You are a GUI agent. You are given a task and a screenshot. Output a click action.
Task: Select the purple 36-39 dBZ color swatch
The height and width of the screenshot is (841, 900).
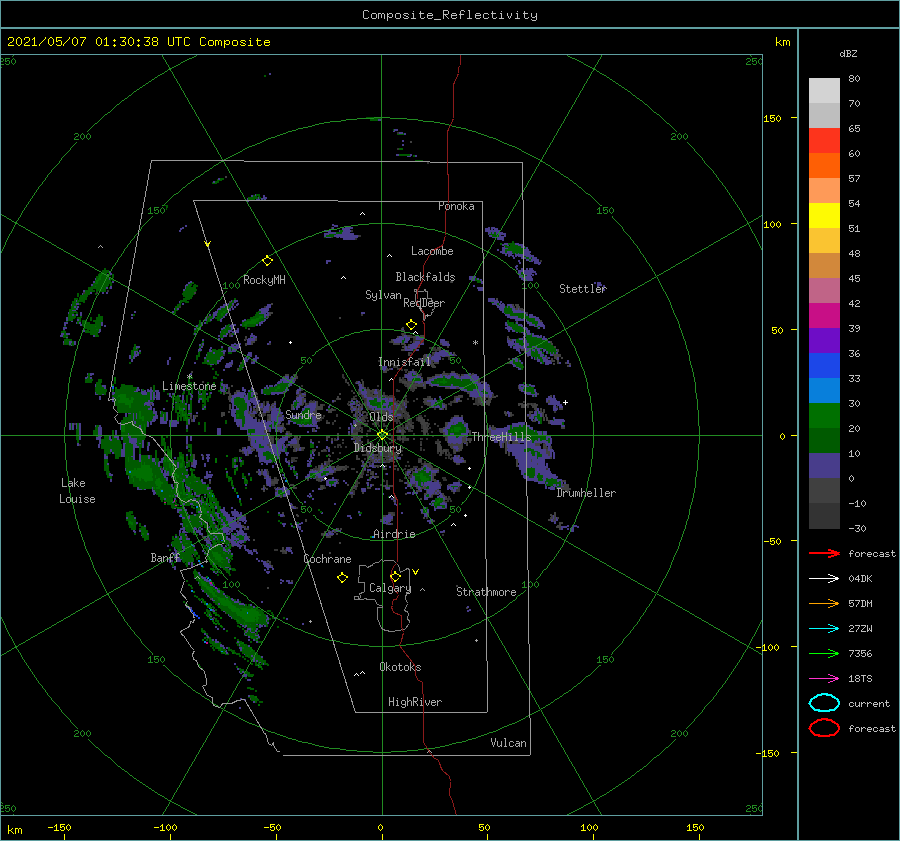tap(824, 341)
